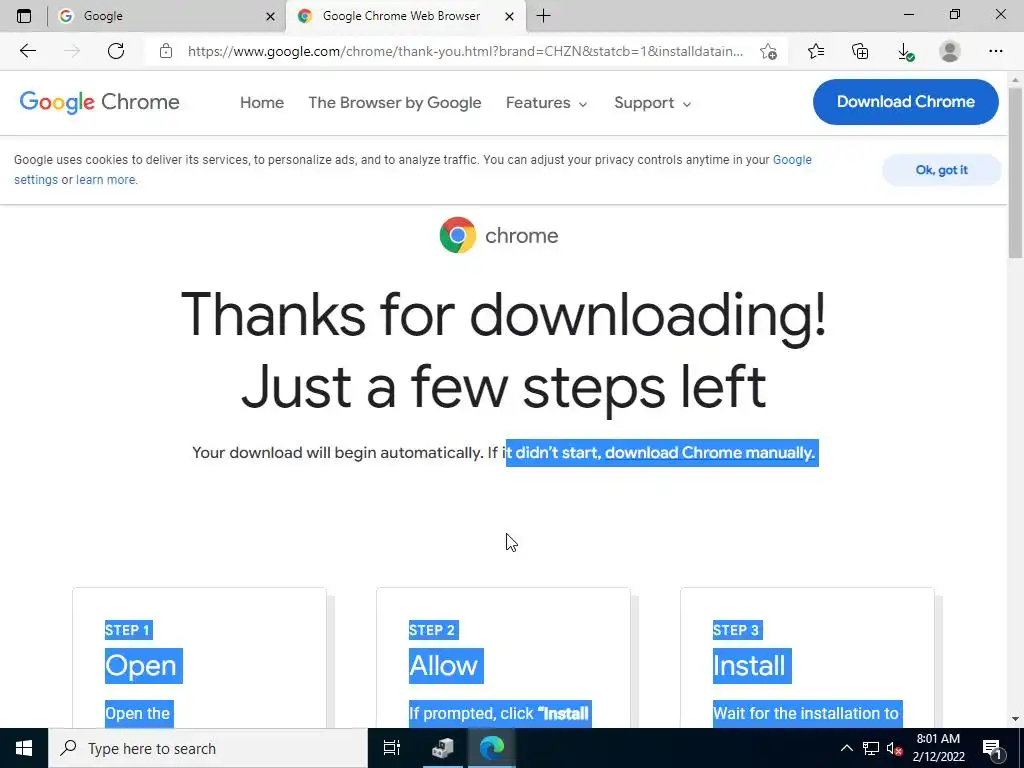Click the Allow heading in step two

coord(446,665)
